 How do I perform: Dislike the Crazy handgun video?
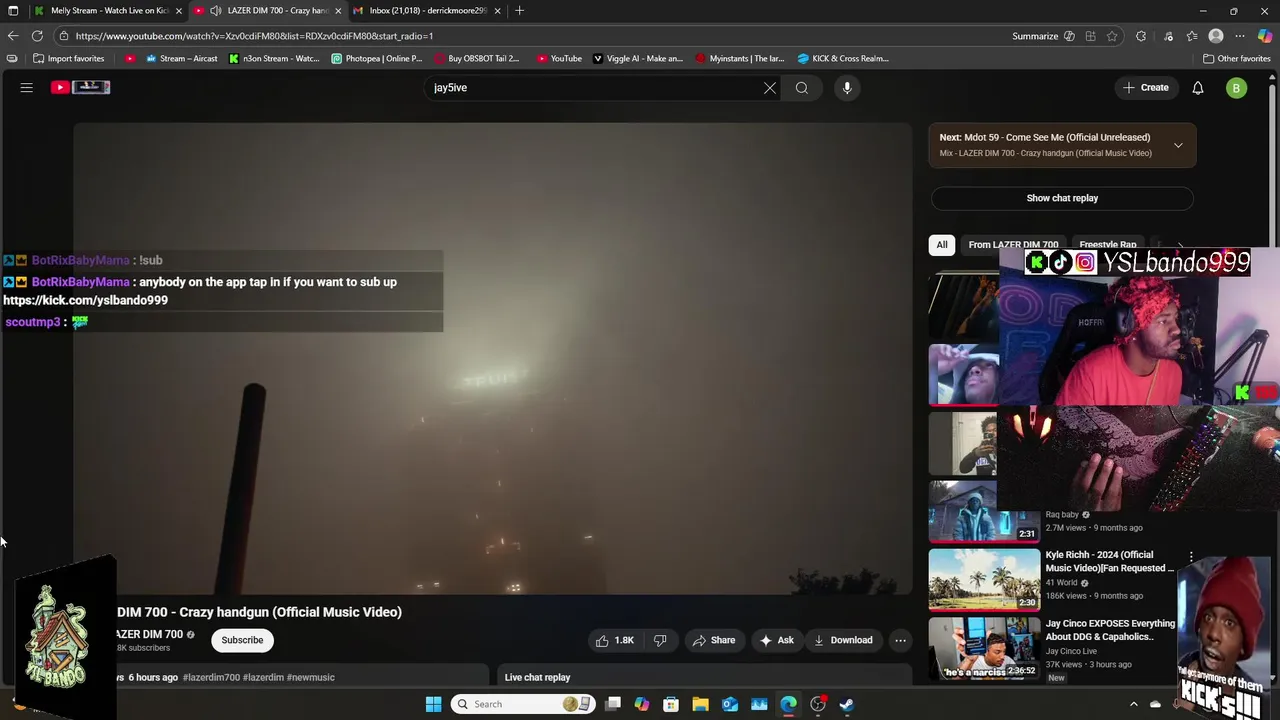tap(660, 640)
